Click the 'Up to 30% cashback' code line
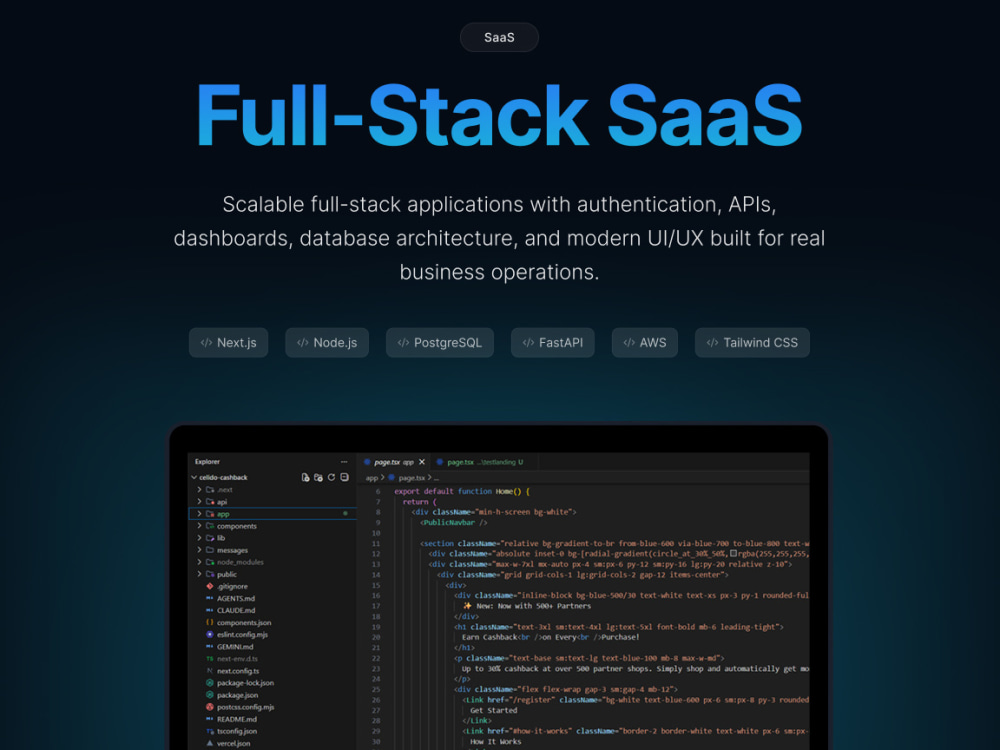This screenshot has height=750, width=1000. point(635,668)
